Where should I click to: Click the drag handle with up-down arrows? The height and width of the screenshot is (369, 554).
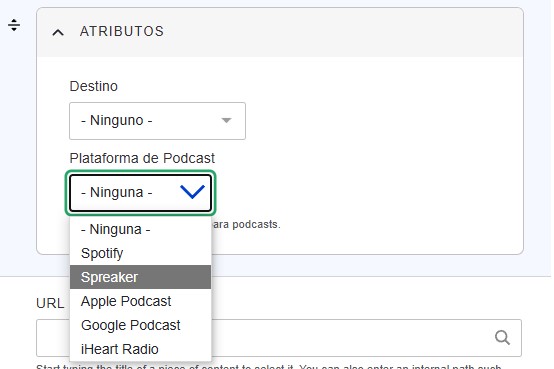14,25
